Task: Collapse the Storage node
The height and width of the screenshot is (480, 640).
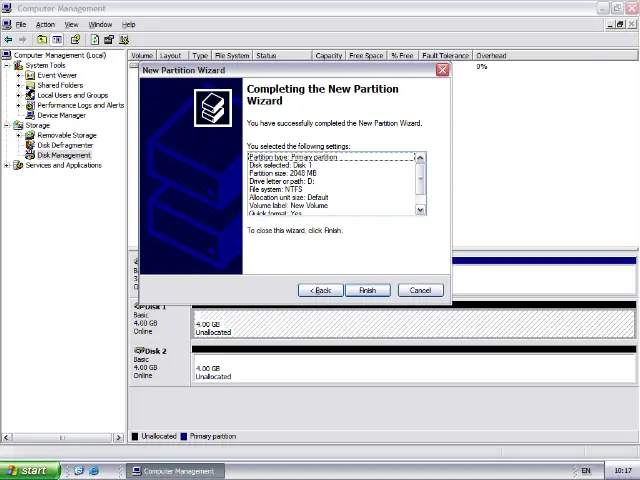Action: (x=7, y=125)
